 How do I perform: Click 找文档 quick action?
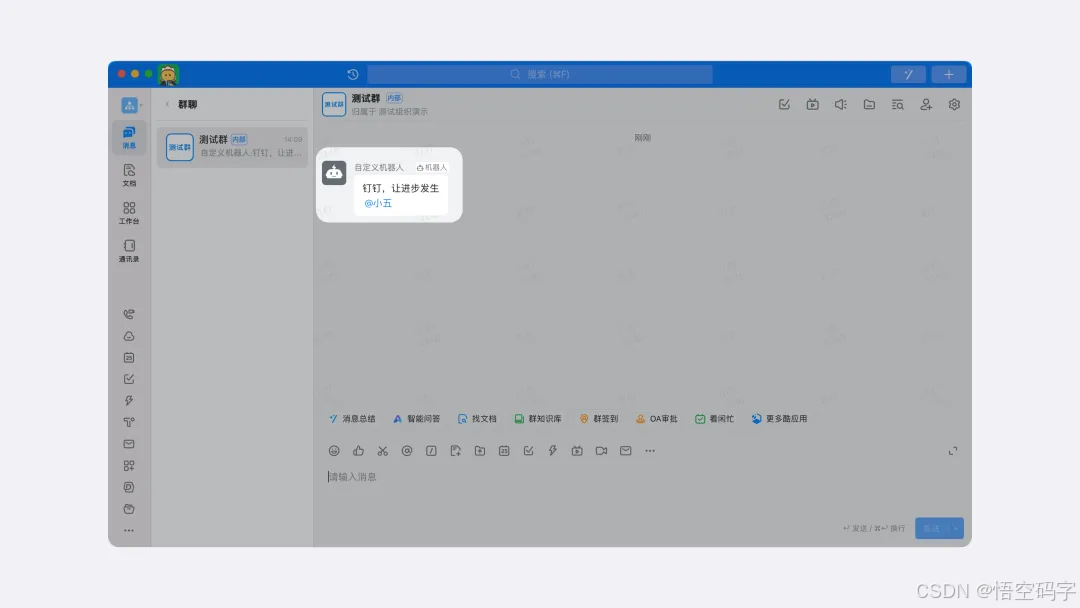[x=477, y=419]
